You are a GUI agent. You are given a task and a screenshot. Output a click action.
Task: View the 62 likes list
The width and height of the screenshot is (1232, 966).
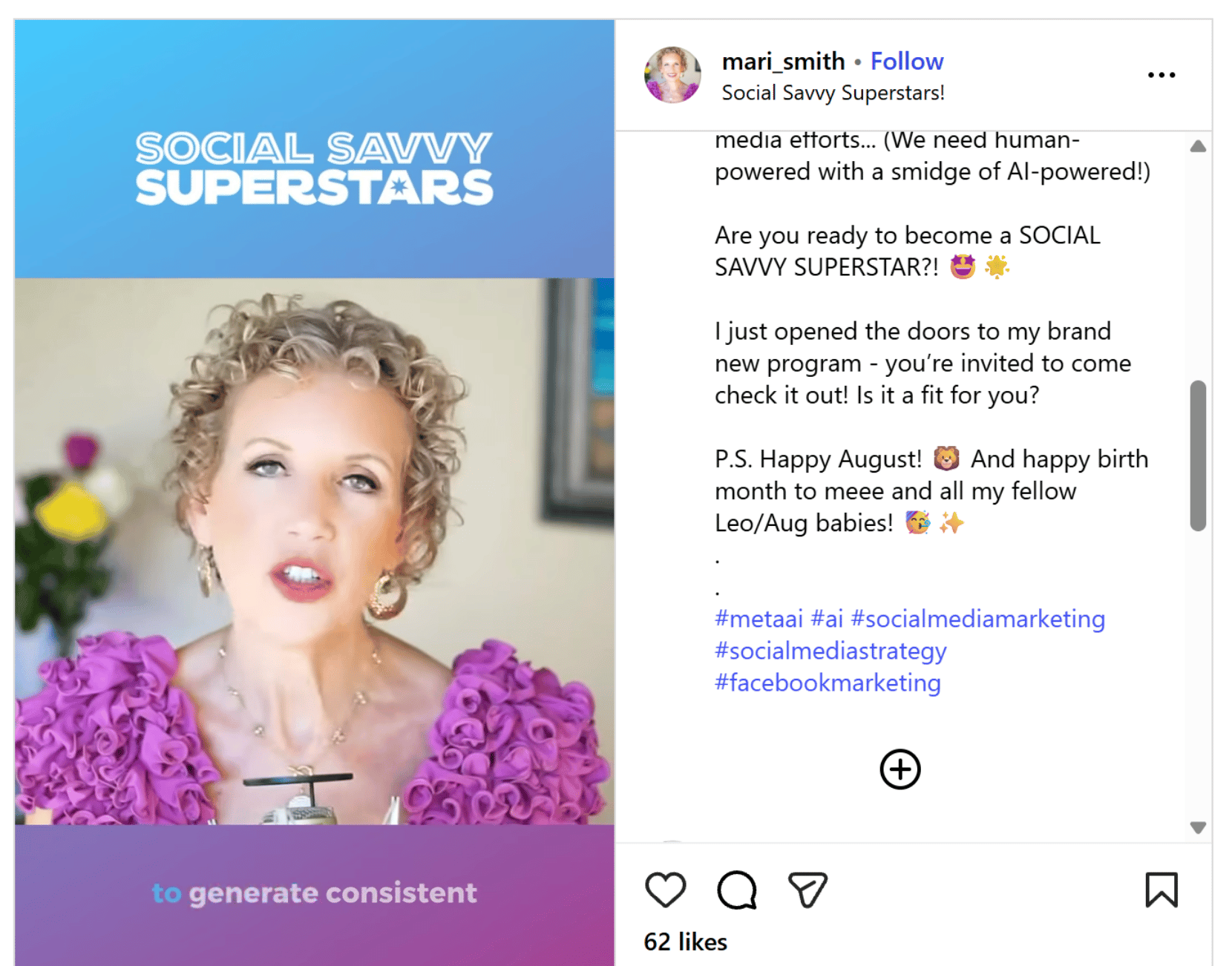pos(685,942)
